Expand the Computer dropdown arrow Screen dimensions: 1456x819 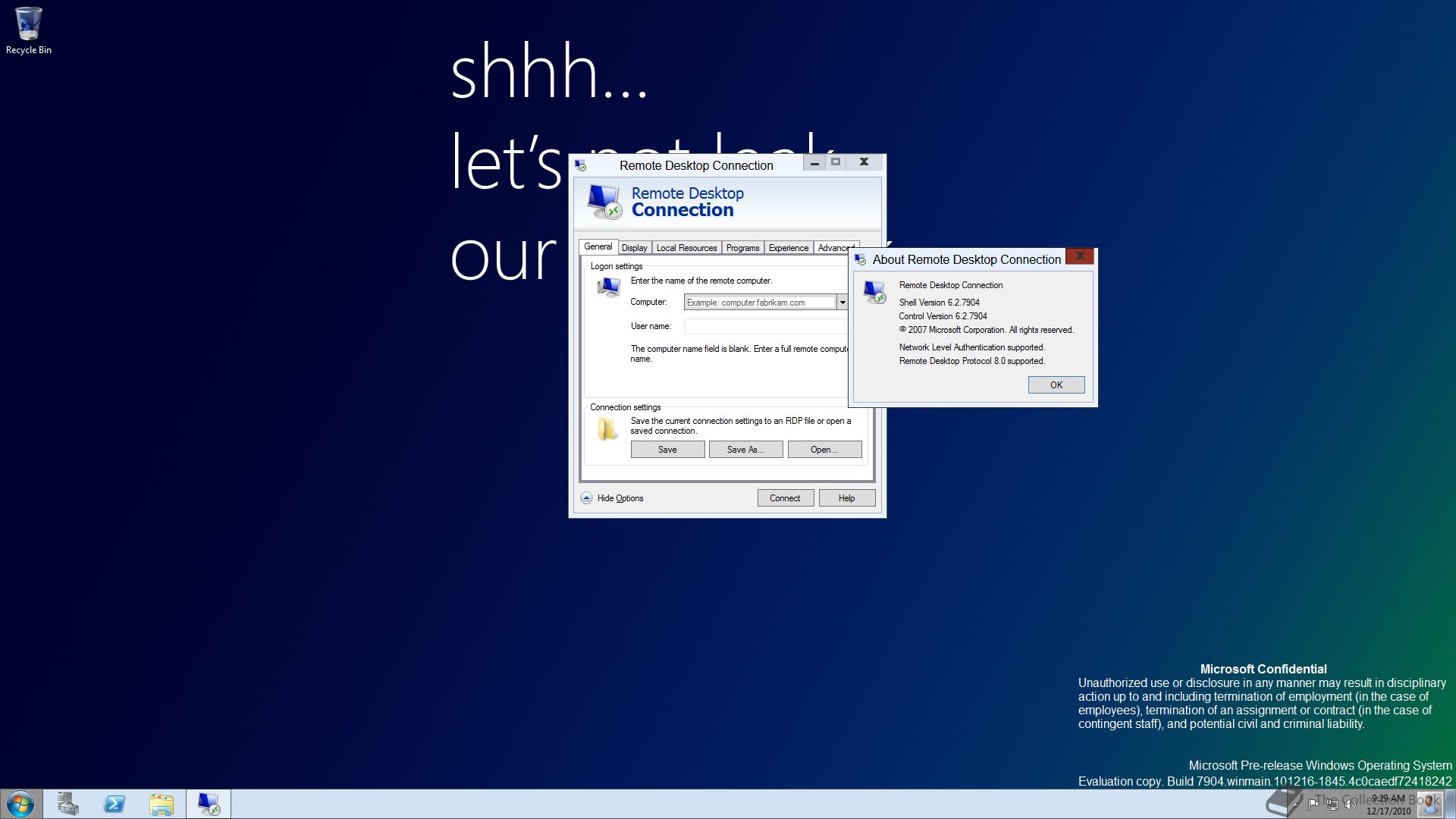(842, 303)
